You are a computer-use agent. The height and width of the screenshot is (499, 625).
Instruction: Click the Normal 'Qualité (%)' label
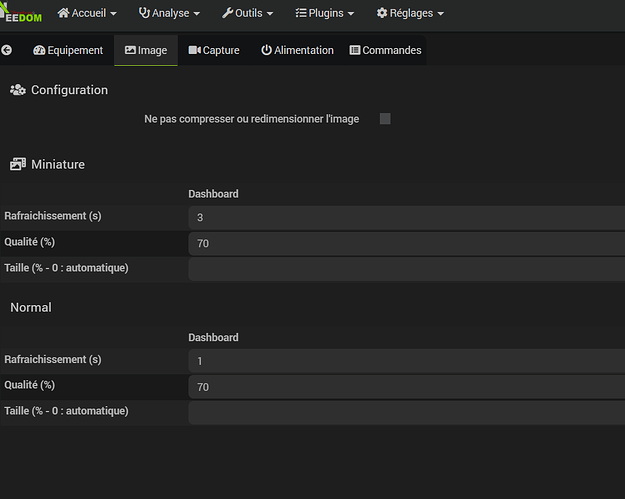29,385
